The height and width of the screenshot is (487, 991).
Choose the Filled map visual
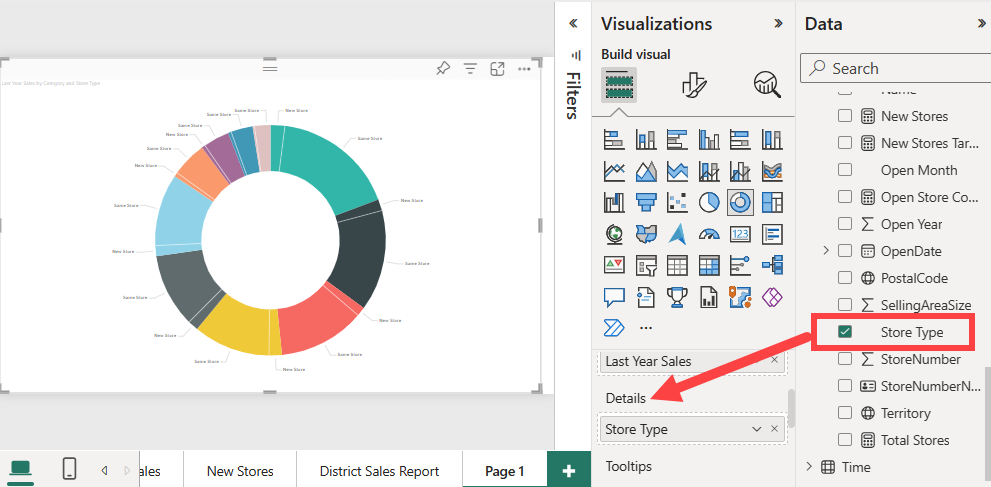click(646, 234)
